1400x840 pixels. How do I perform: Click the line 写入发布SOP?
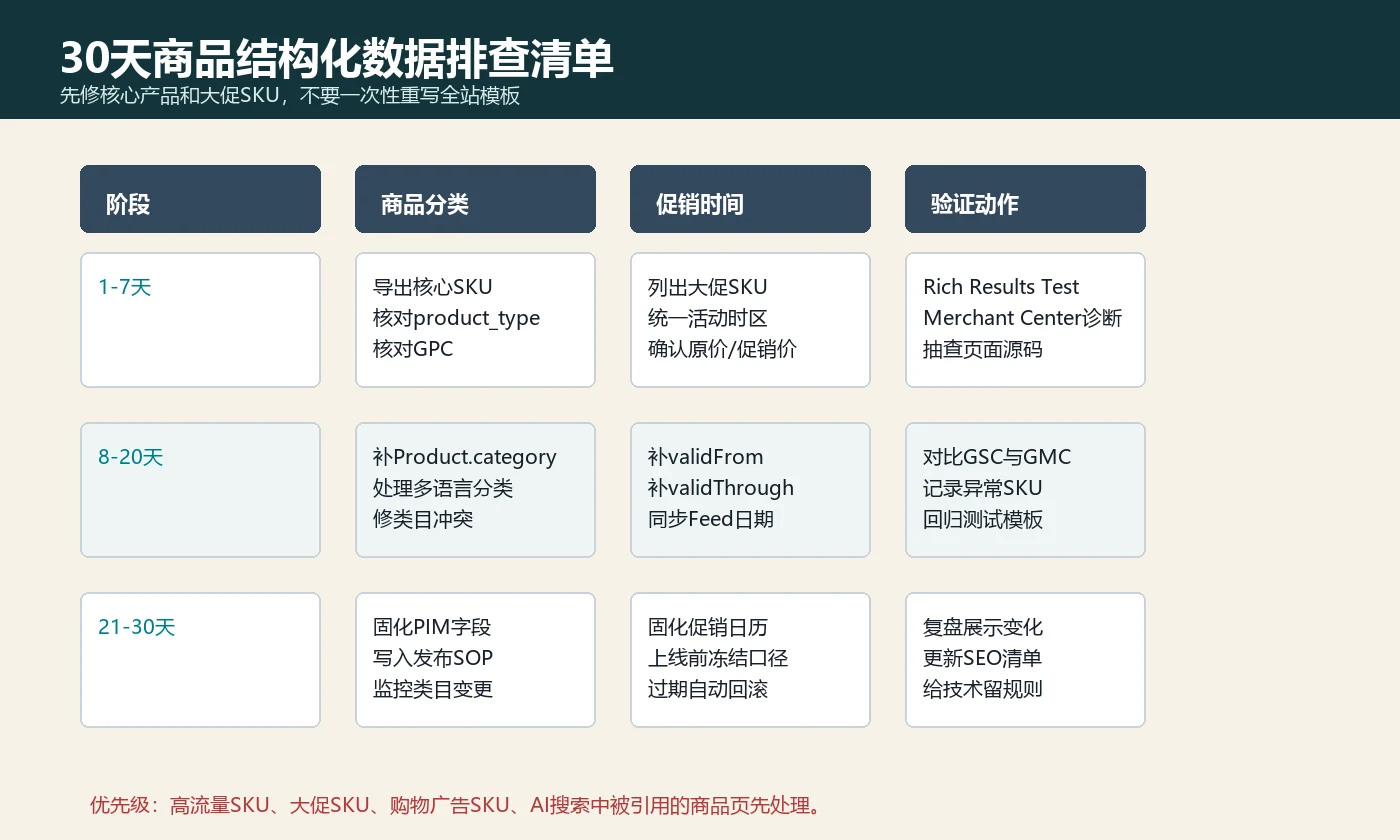(433, 658)
